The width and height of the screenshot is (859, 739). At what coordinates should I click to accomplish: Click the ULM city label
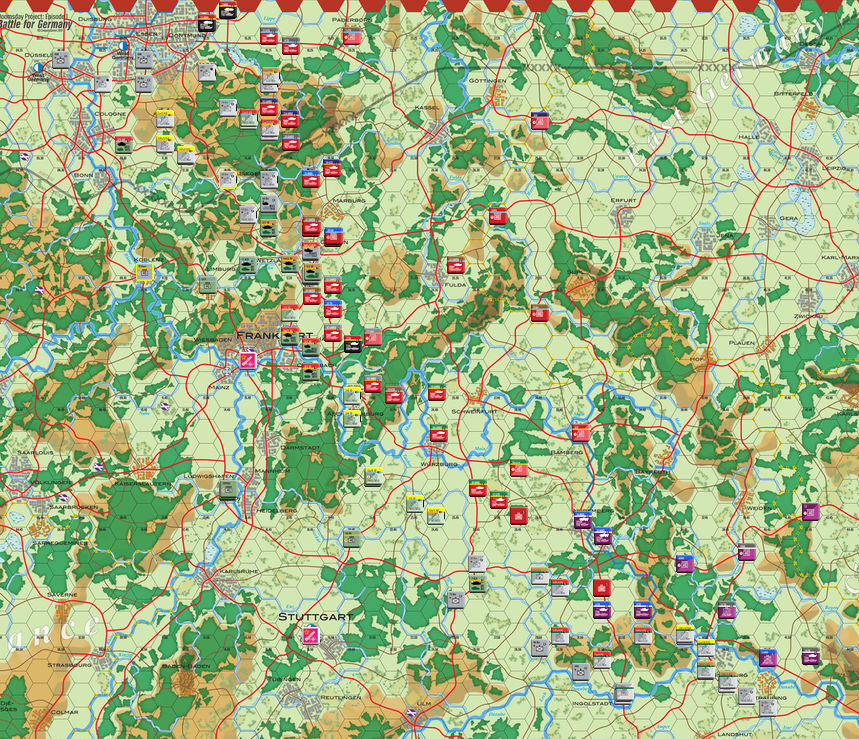tap(423, 703)
